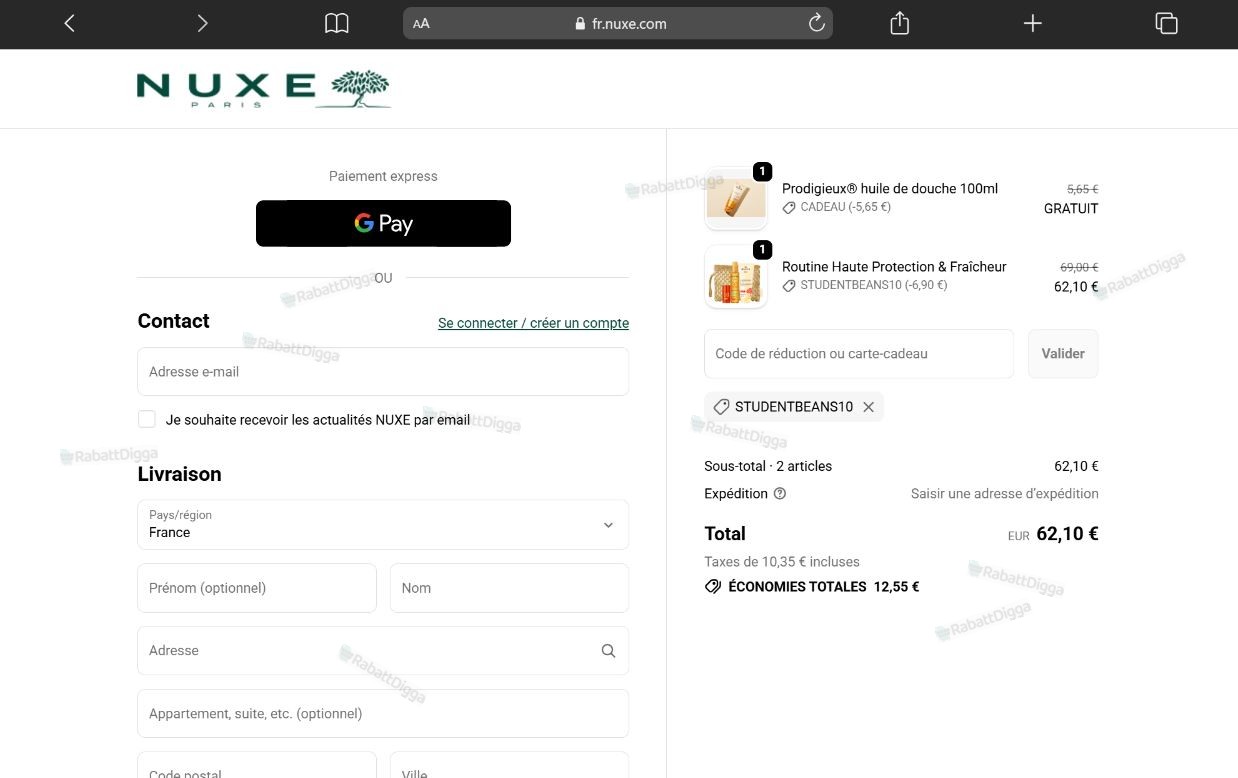Click the Valider discount button

(1063, 354)
